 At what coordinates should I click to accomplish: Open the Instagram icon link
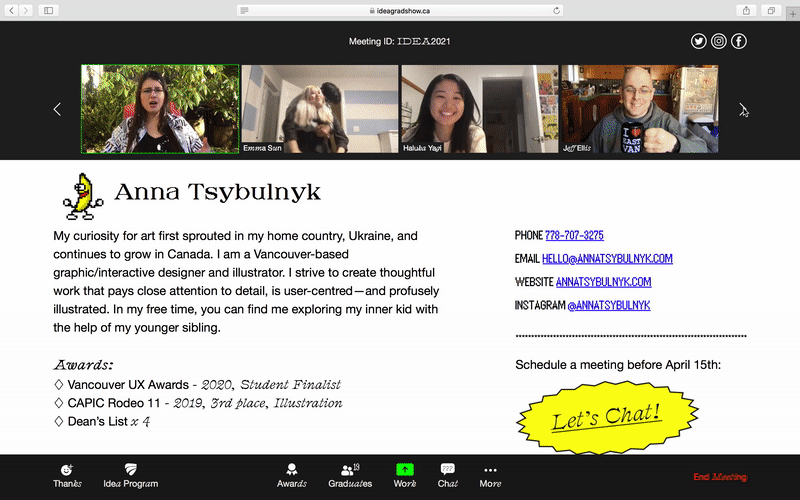click(x=719, y=41)
